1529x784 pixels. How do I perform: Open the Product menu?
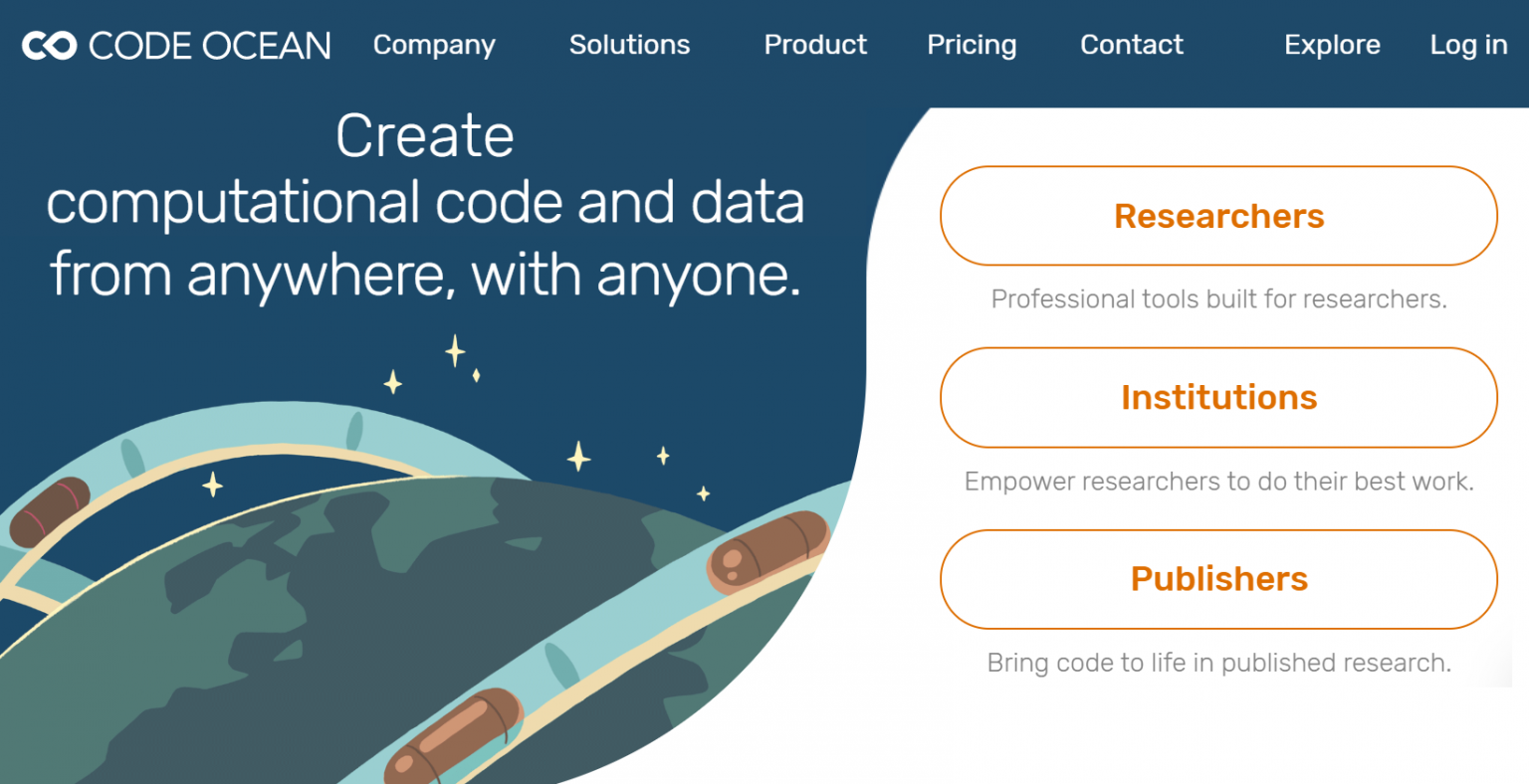click(x=815, y=46)
